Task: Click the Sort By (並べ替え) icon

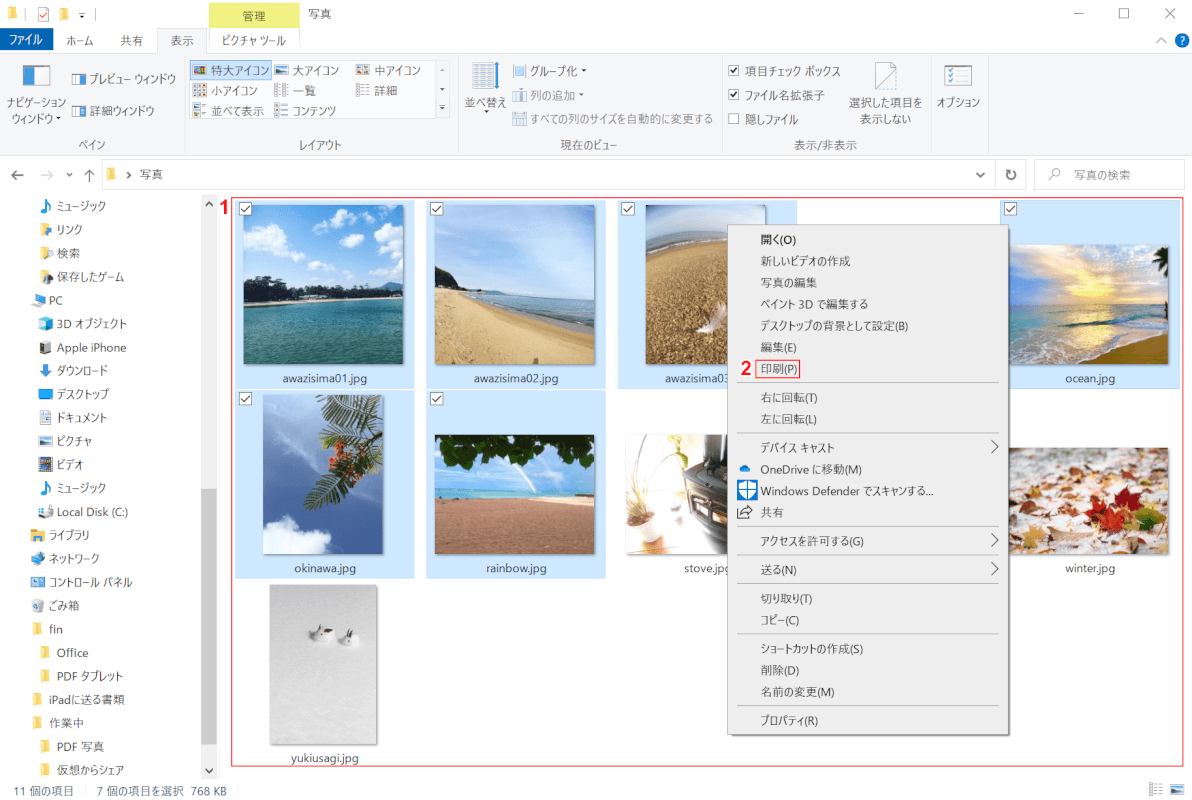Action: coord(485,78)
